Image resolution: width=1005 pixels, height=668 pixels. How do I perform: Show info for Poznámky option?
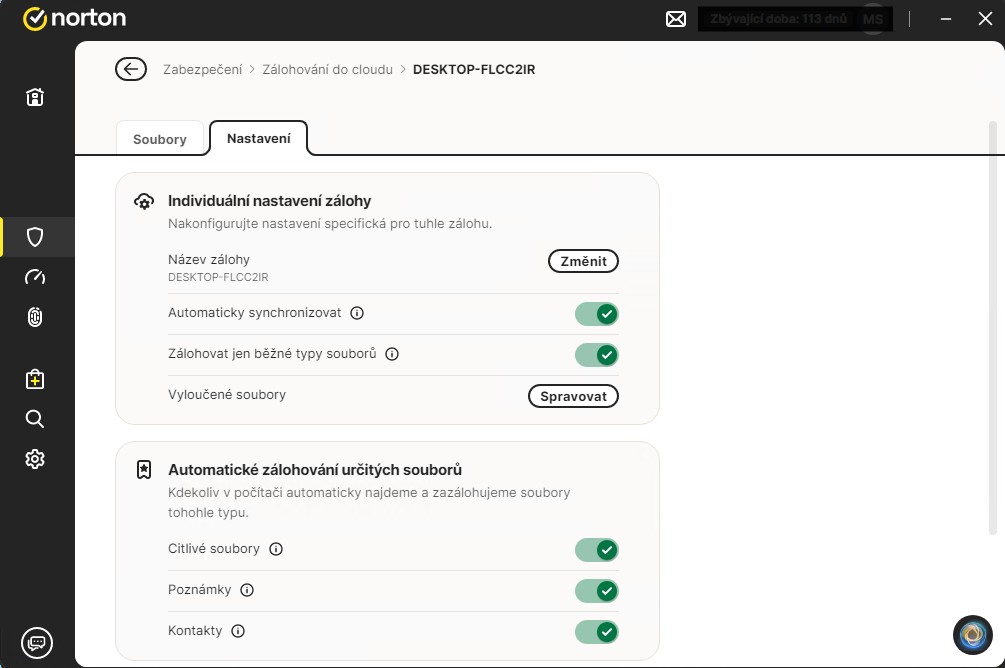(247, 590)
